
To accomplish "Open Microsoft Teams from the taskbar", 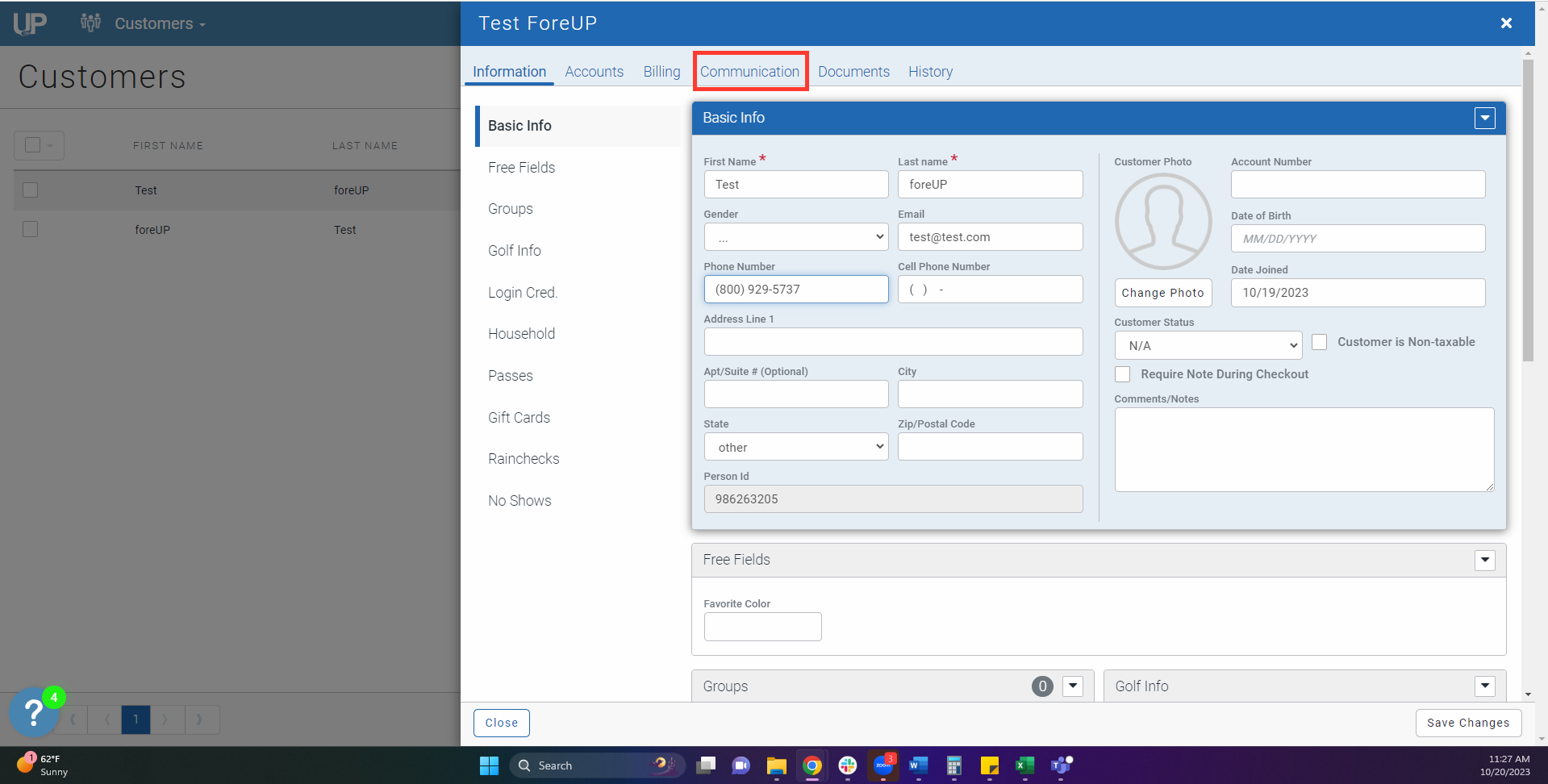I will point(1062,765).
